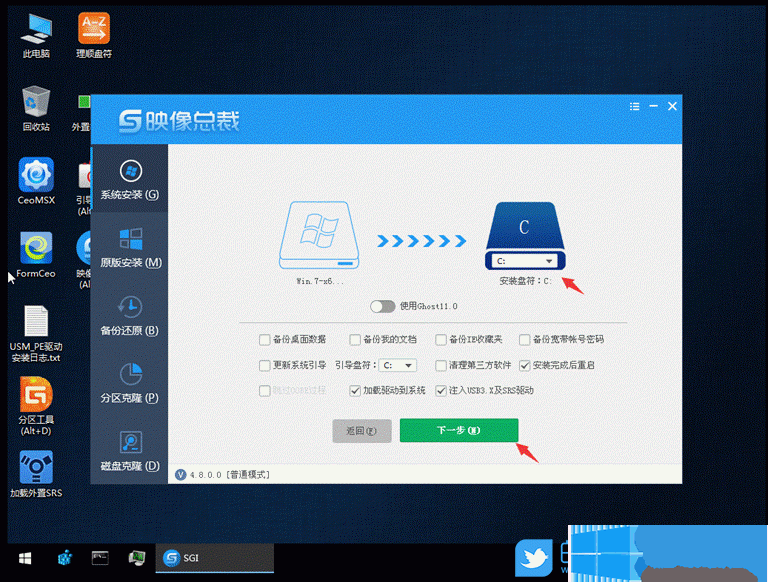Toggle the 使用Ghost11.0 switch
This screenshot has height=582, width=768.
point(382,306)
